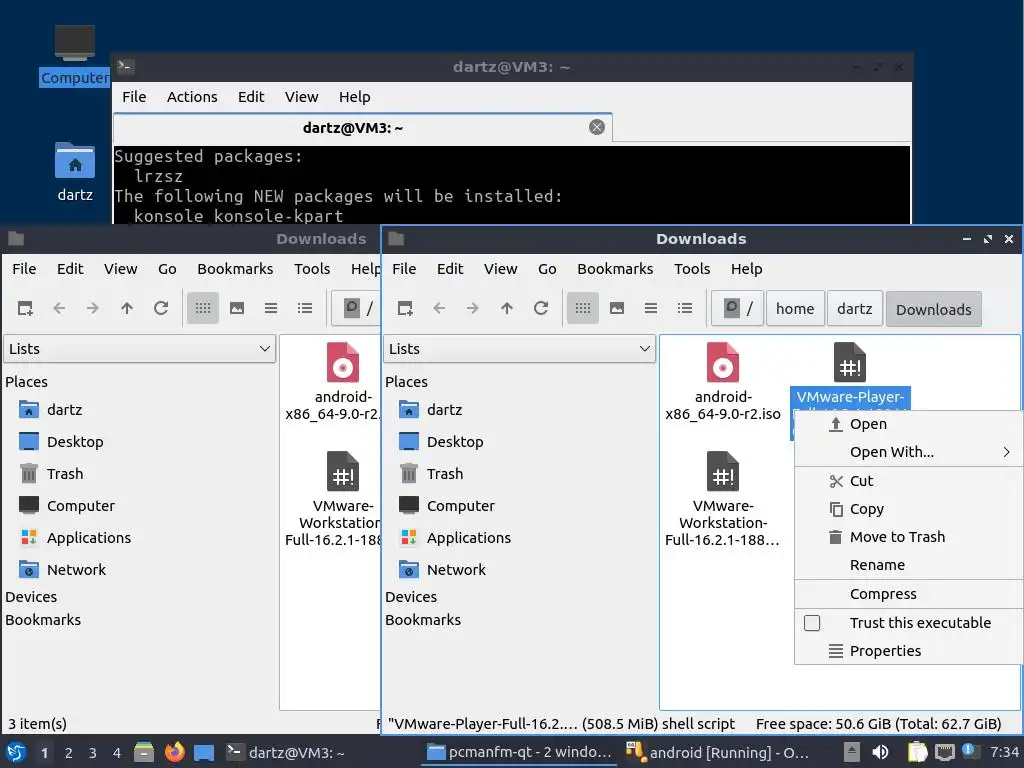Open Trash in right window Places list
Viewport: 1024px width, 768px height.
pyautogui.click(x=431, y=473)
